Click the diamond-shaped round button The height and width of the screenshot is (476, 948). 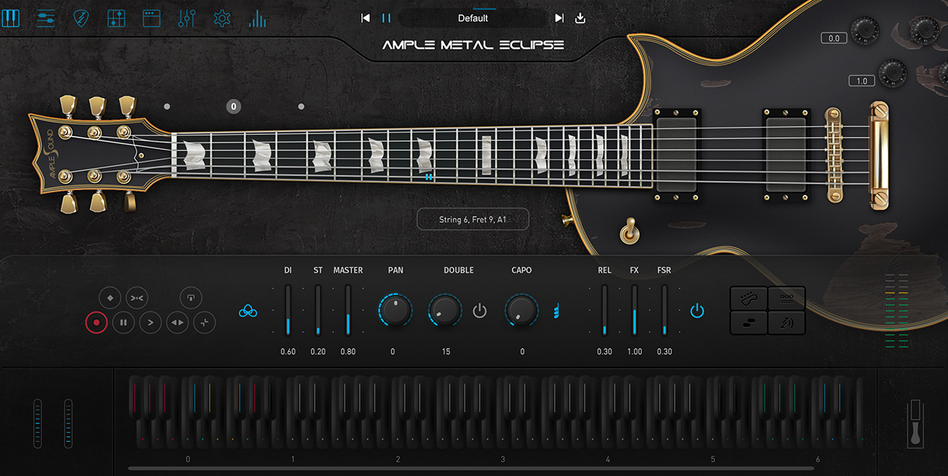point(110,298)
